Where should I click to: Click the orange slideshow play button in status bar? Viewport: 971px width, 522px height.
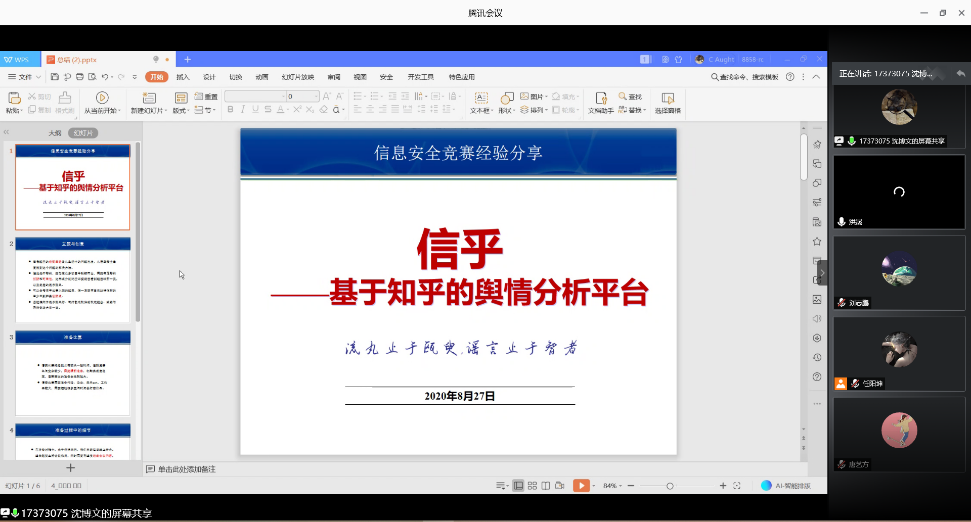[581, 485]
